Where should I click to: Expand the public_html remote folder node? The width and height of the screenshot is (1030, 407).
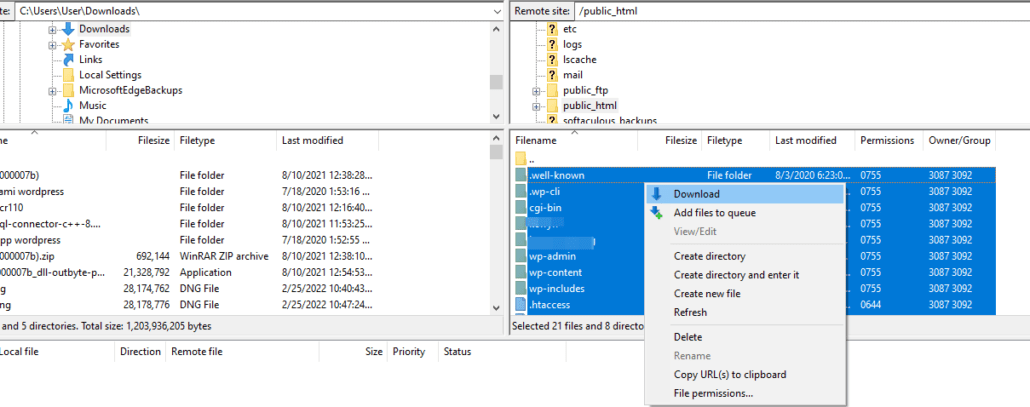click(536, 106)
